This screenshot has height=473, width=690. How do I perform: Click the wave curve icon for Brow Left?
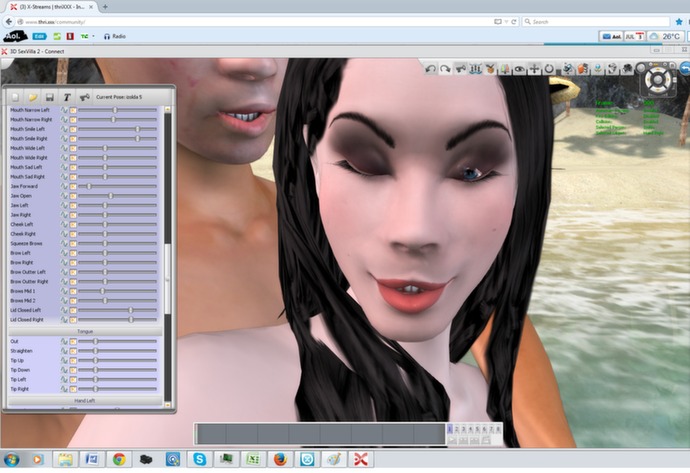(64, 253)
